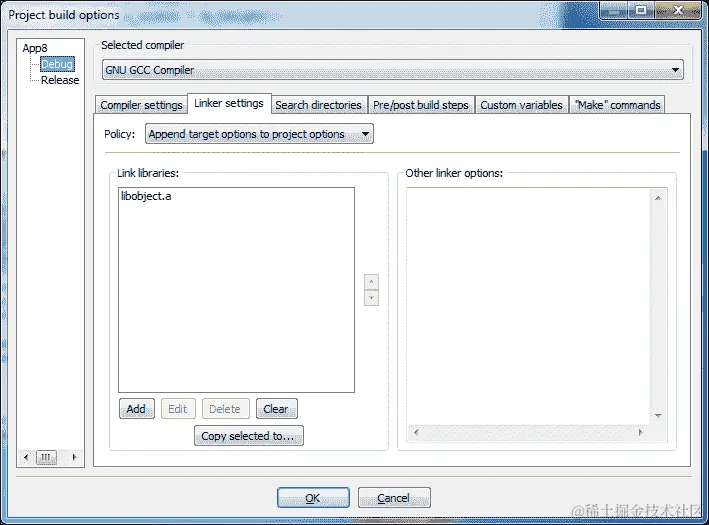This screenshot has width=709, height=525.
Task: Click inside Other linker options field
Action: tap(528, 306)
